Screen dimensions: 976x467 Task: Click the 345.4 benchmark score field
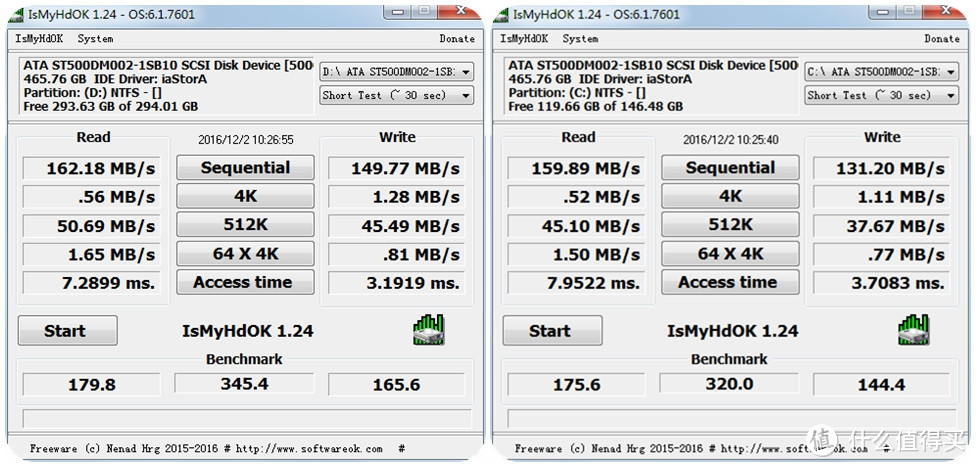point(244,384)
